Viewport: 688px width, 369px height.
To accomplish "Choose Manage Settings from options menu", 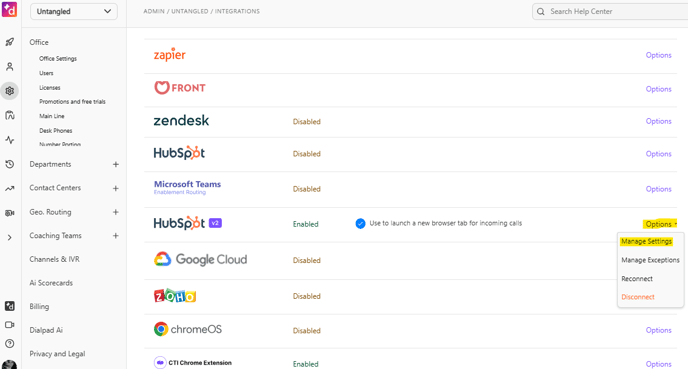I will (646, 241).
